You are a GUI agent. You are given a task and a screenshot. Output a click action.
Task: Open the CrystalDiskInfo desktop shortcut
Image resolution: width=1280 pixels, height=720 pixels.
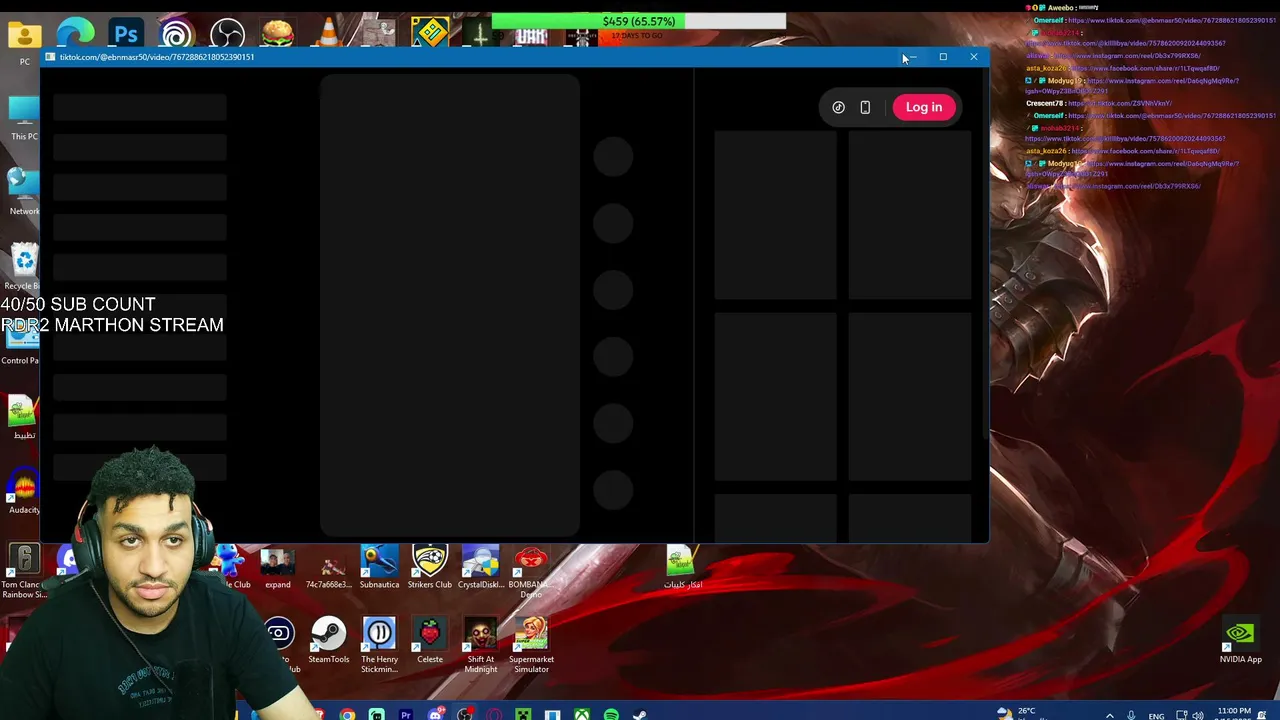pos(481,567)
